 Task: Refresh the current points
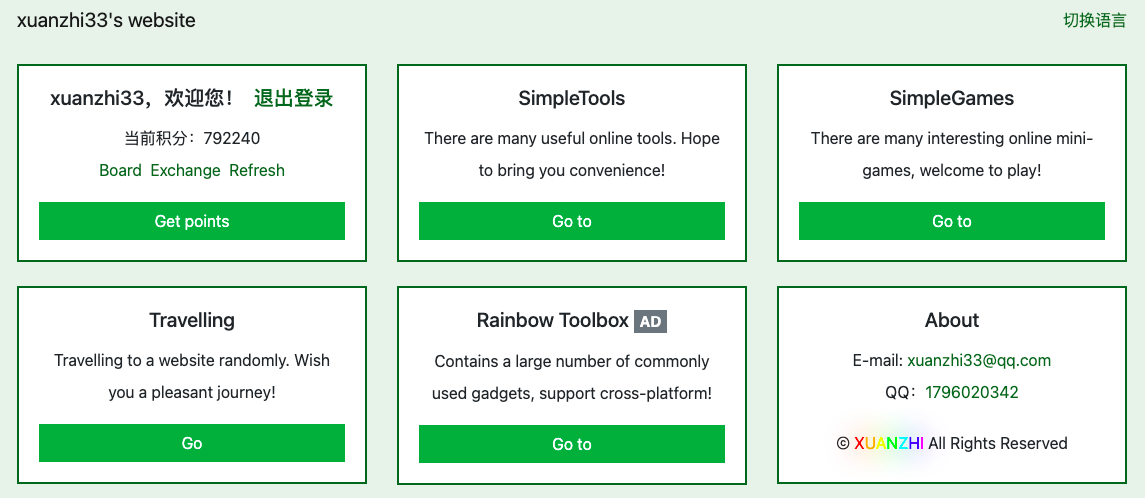pyautogui.click(x=257, y=170)
